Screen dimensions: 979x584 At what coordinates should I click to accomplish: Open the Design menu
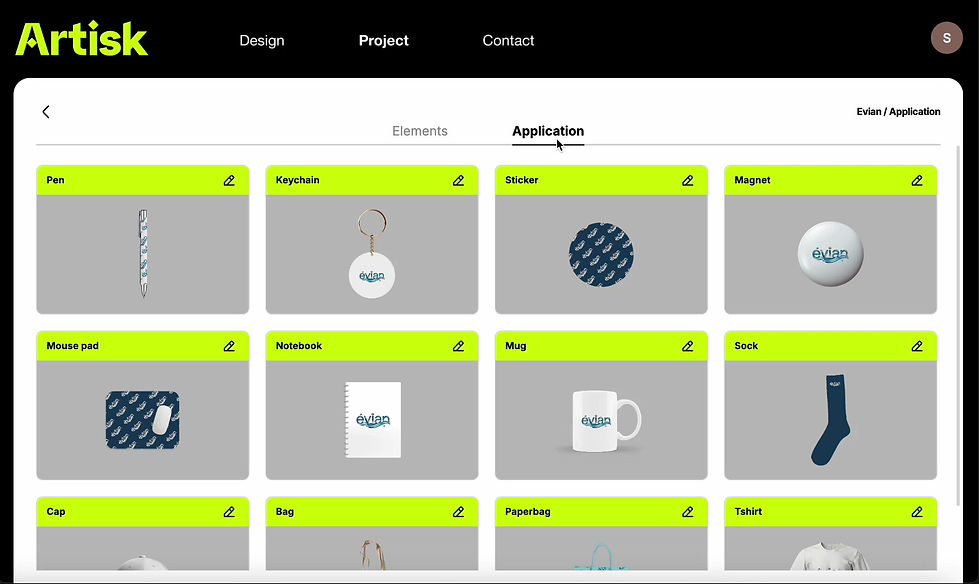click(x=262, y=41)
